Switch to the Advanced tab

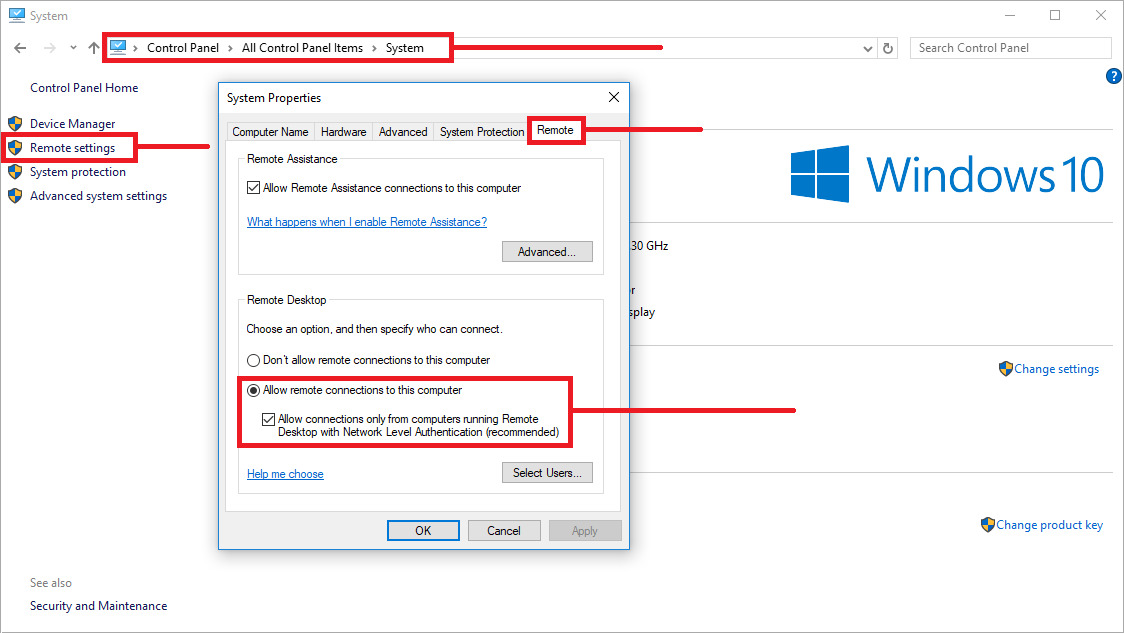[403, 132]
